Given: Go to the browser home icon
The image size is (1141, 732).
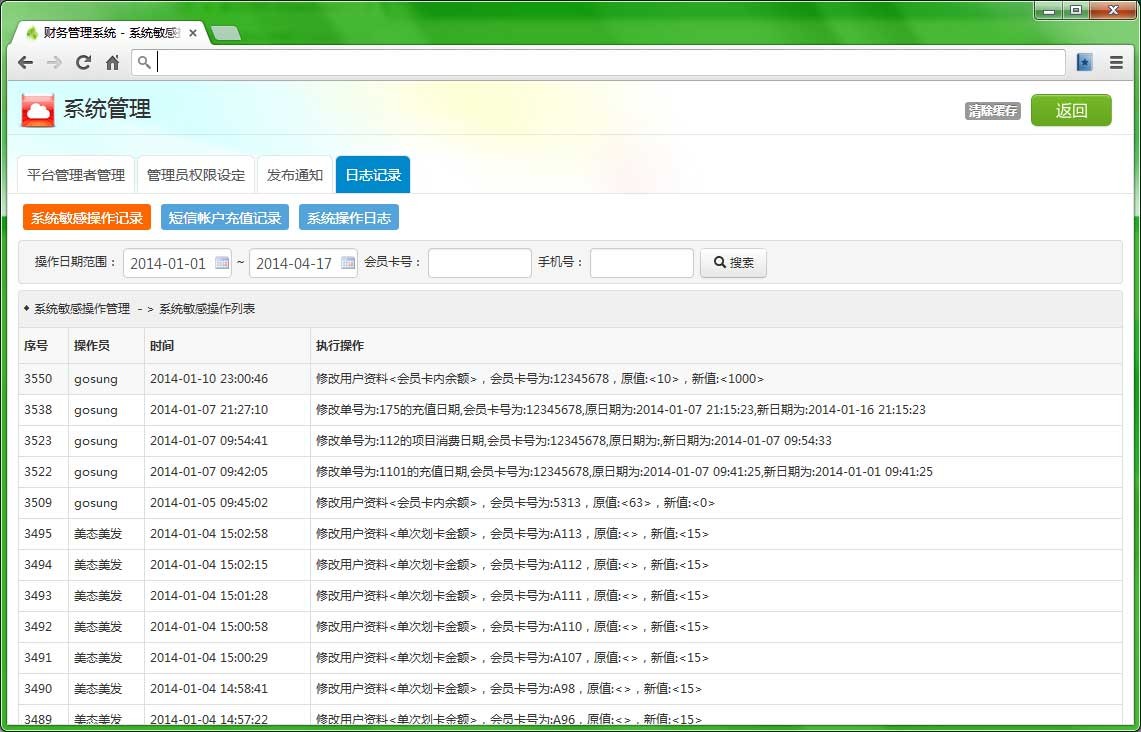Looking at the screenshot, I should tap(112, 63).
